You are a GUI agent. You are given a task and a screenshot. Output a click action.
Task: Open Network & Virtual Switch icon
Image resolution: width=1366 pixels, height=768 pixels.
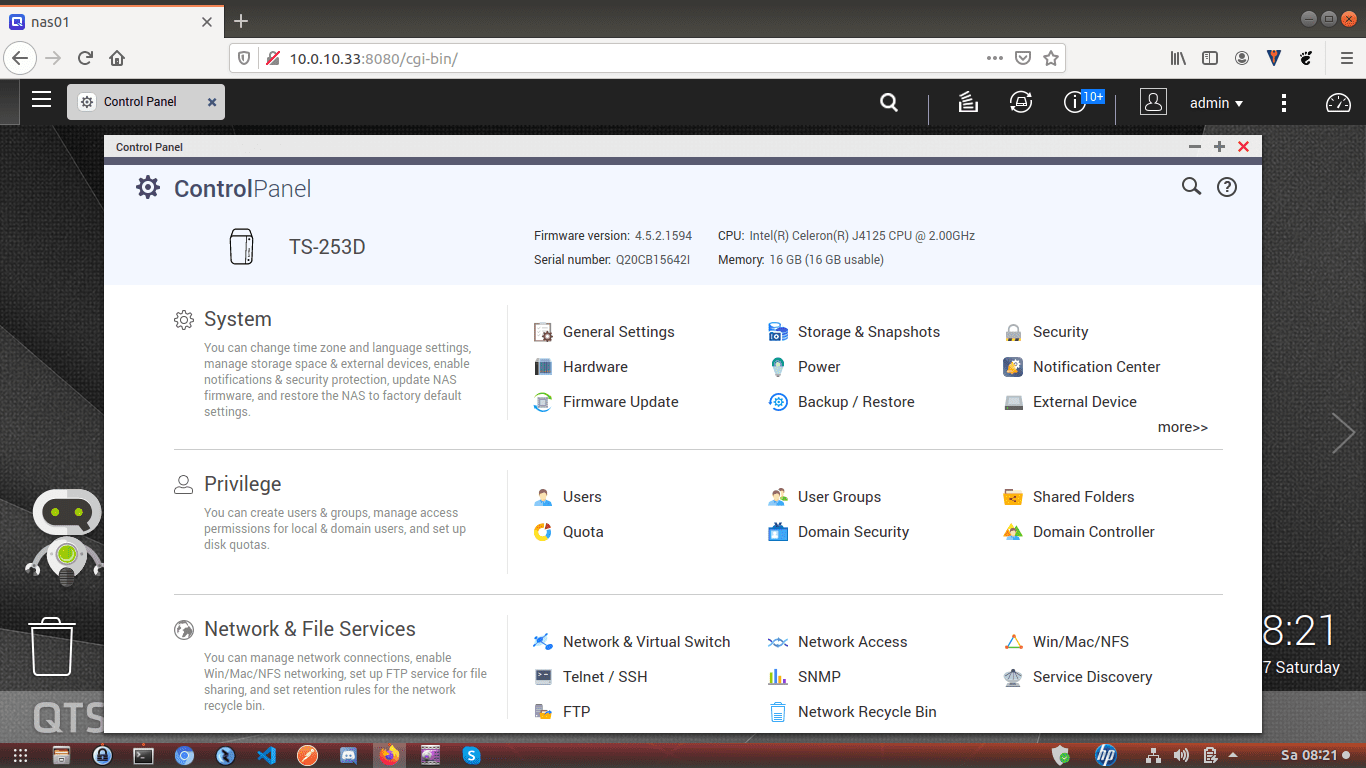point(543,642)
